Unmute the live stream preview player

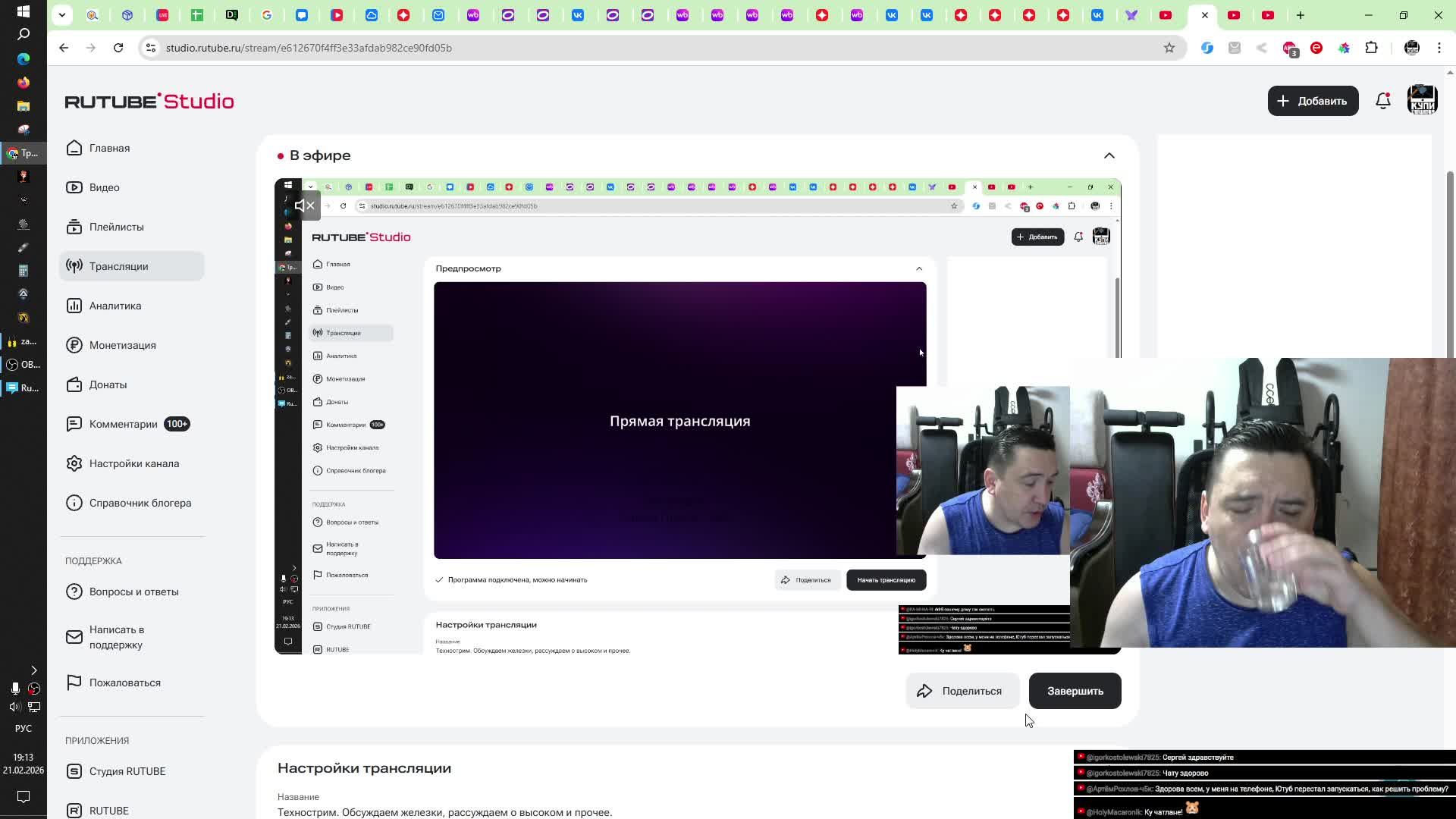pos(304,206)
